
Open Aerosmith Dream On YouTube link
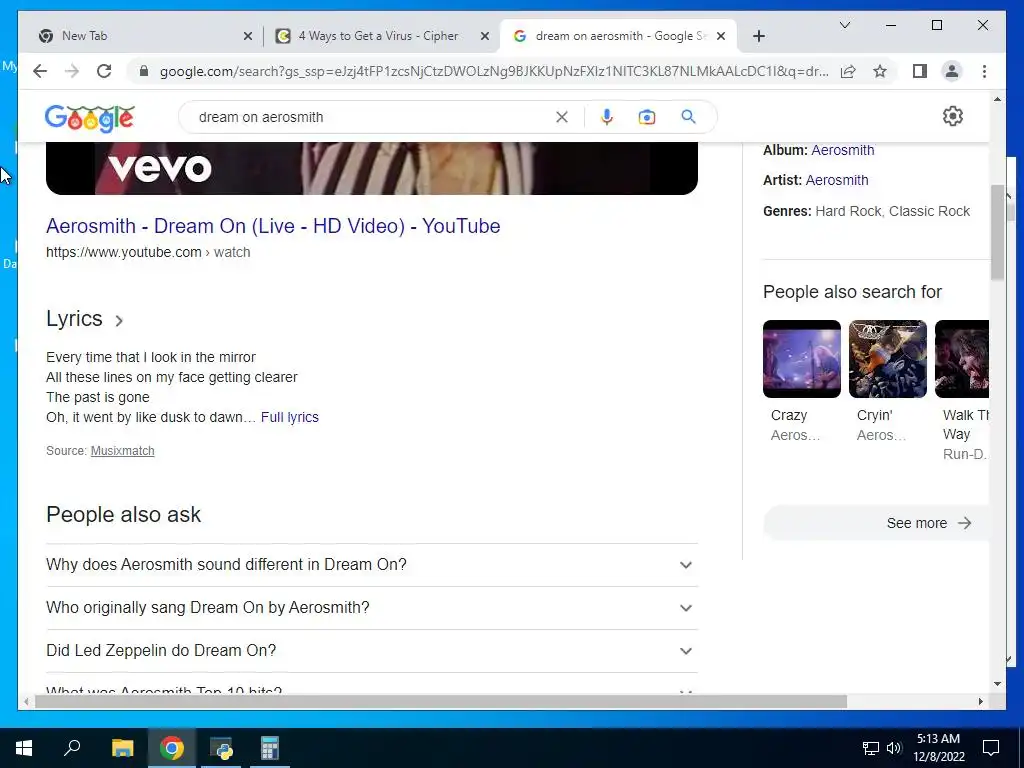click(x=273, y=226)
